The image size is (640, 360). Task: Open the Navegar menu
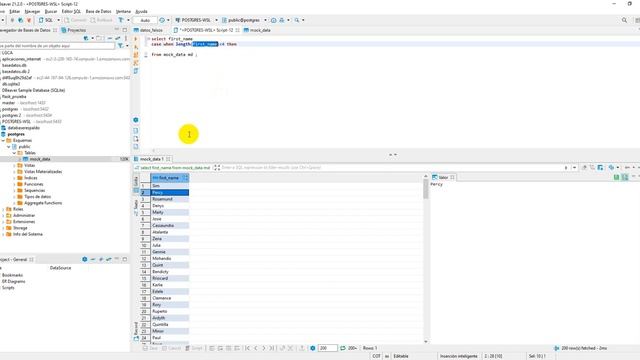point(32,11)
